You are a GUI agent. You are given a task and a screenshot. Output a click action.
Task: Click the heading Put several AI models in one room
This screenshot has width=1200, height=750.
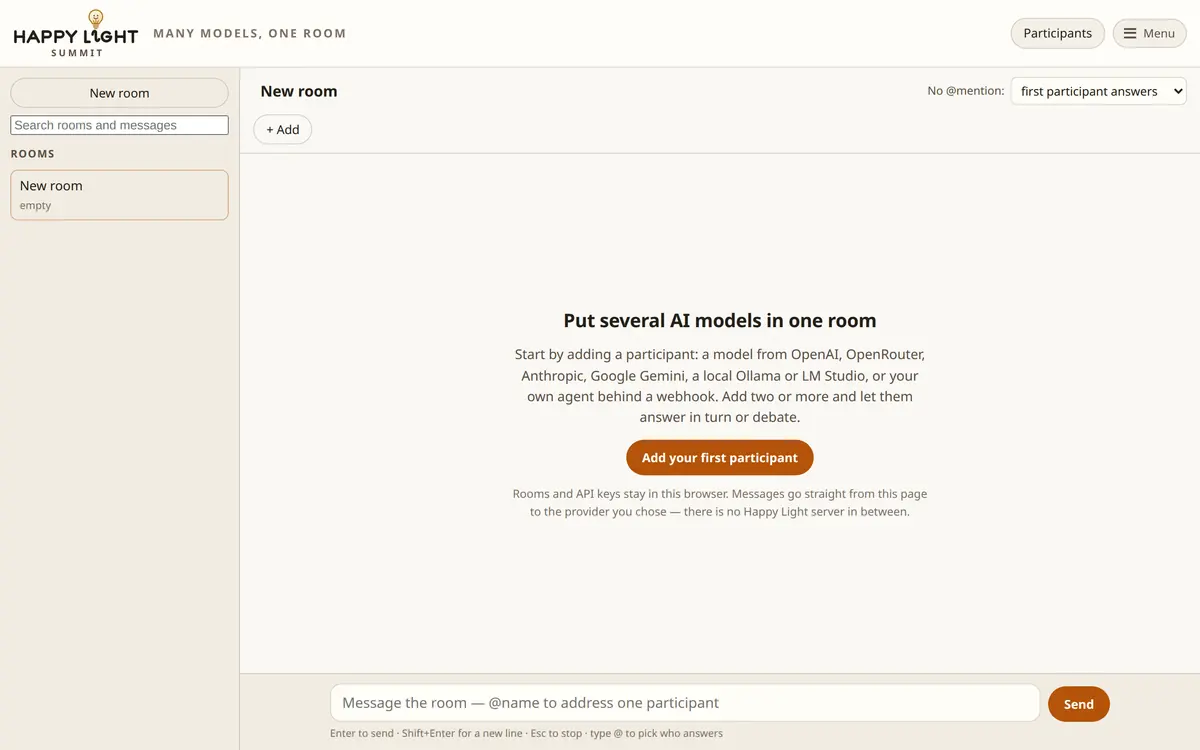[720, 321]
